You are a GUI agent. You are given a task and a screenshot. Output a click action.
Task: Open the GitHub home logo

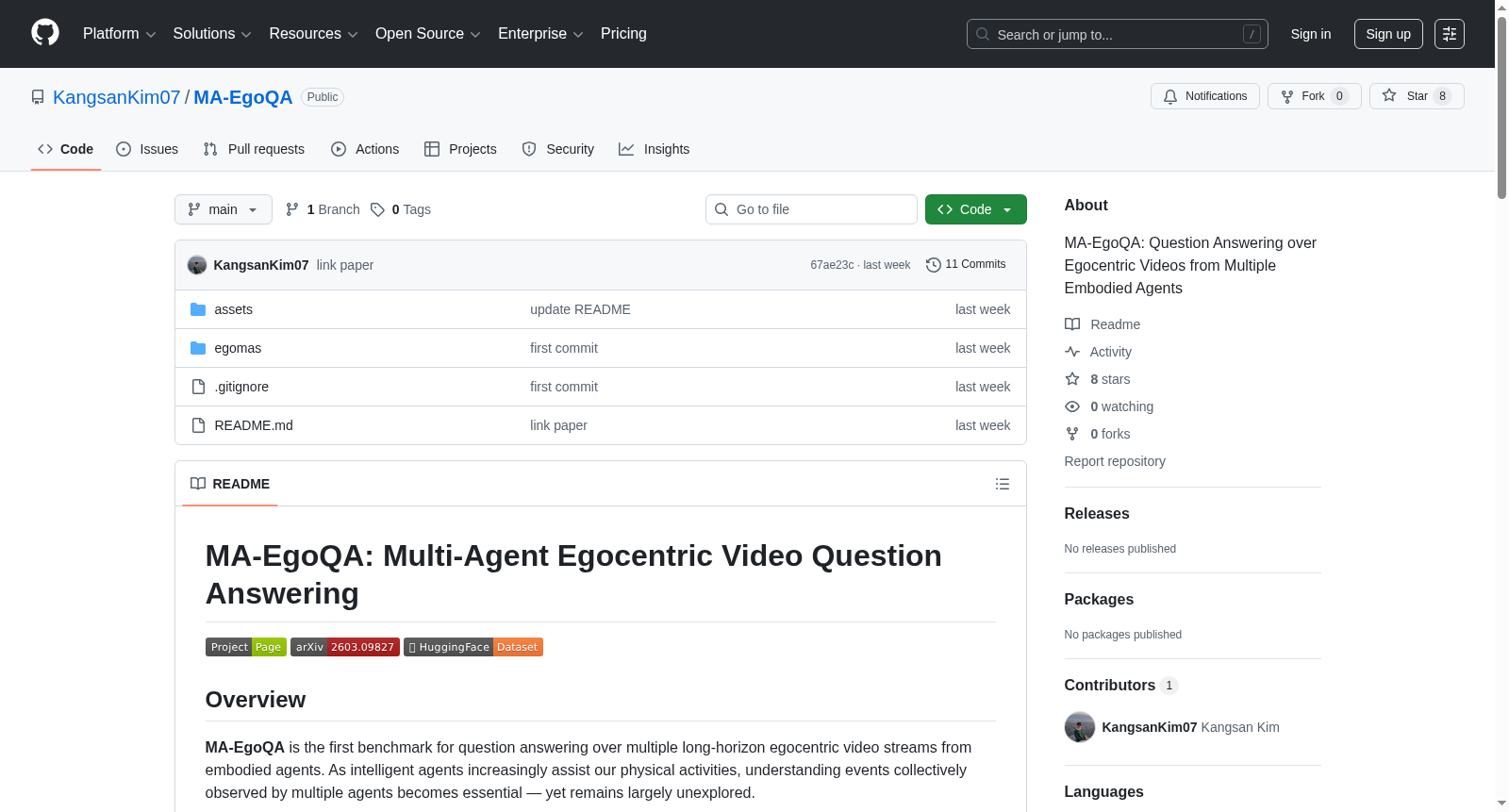click(45, 33)
